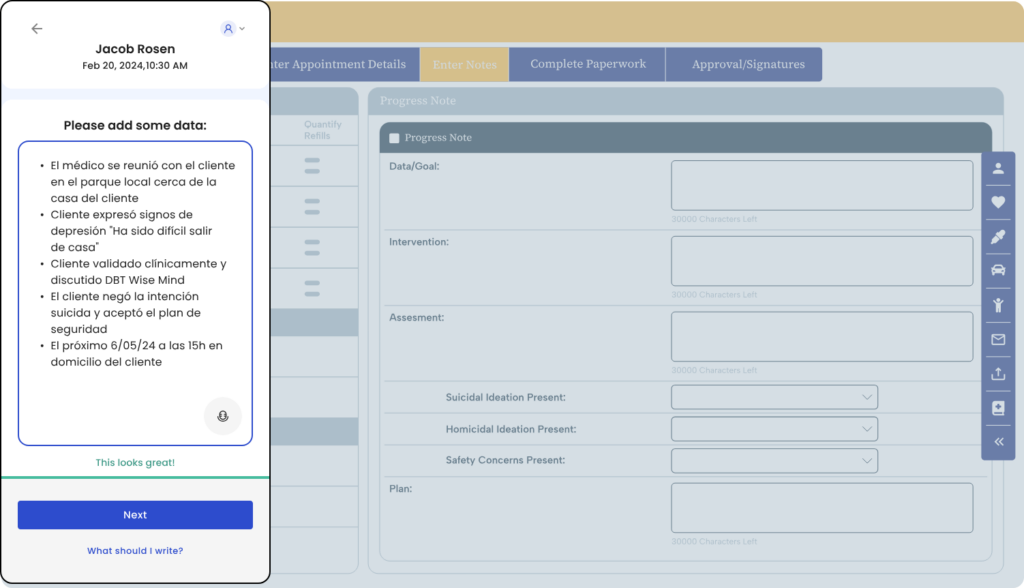Select the car transportation icon
Image resolution: width=1024 pixels, height=588 pixels.
pos(998,270)
